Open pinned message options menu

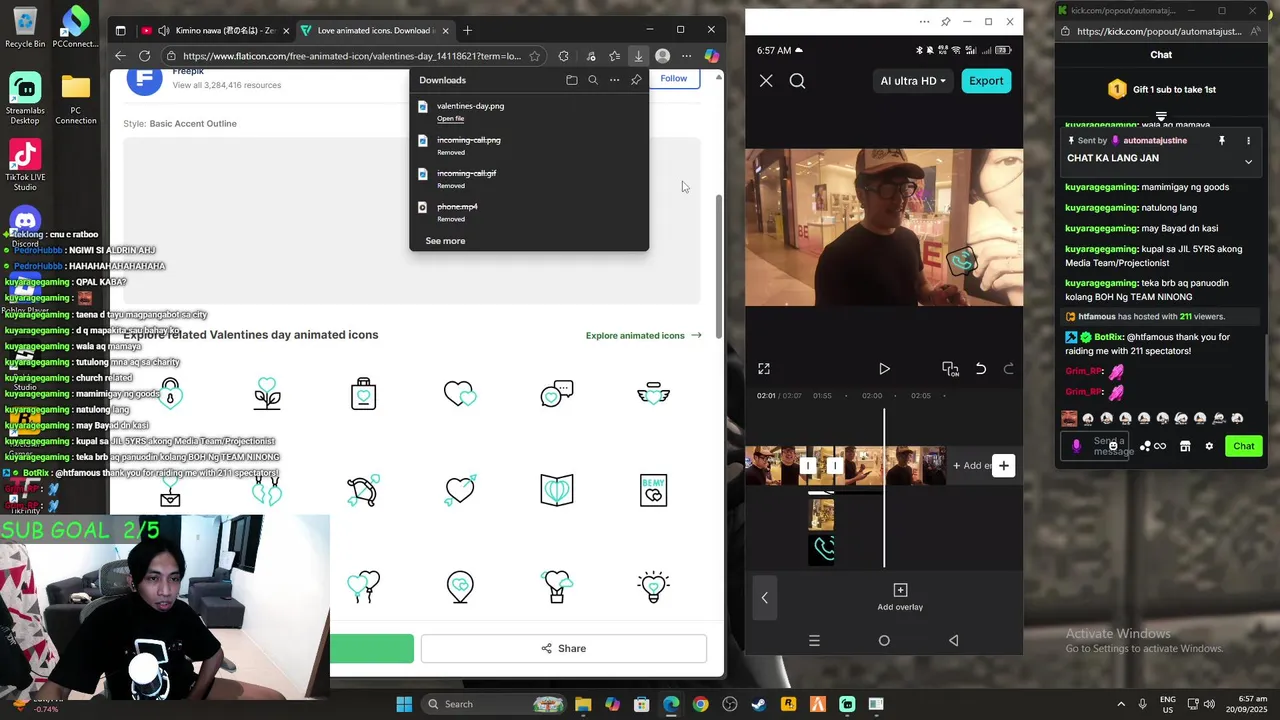1248,141
